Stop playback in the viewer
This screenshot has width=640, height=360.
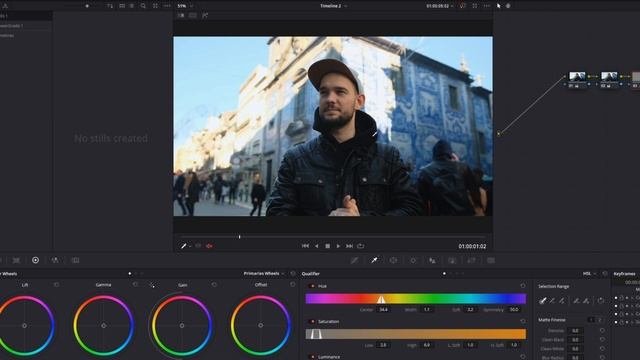click(327, 246)
